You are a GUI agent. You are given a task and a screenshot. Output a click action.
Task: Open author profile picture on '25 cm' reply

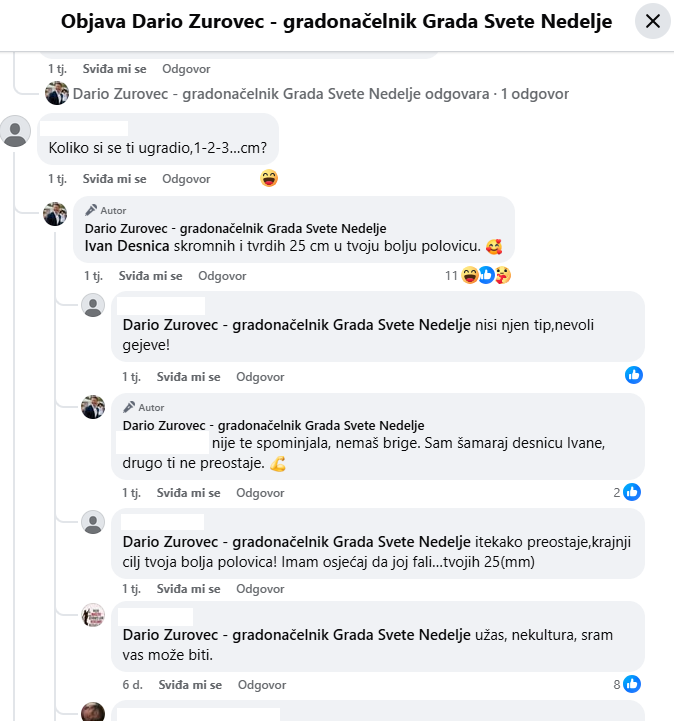coord(55,213)
